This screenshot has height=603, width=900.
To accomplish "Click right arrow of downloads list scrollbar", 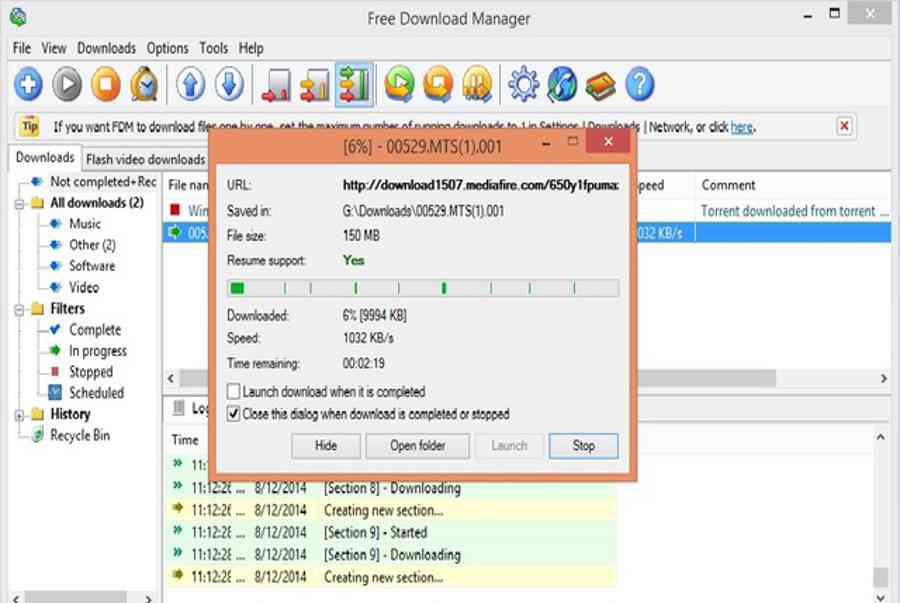I will pos(883,379).
